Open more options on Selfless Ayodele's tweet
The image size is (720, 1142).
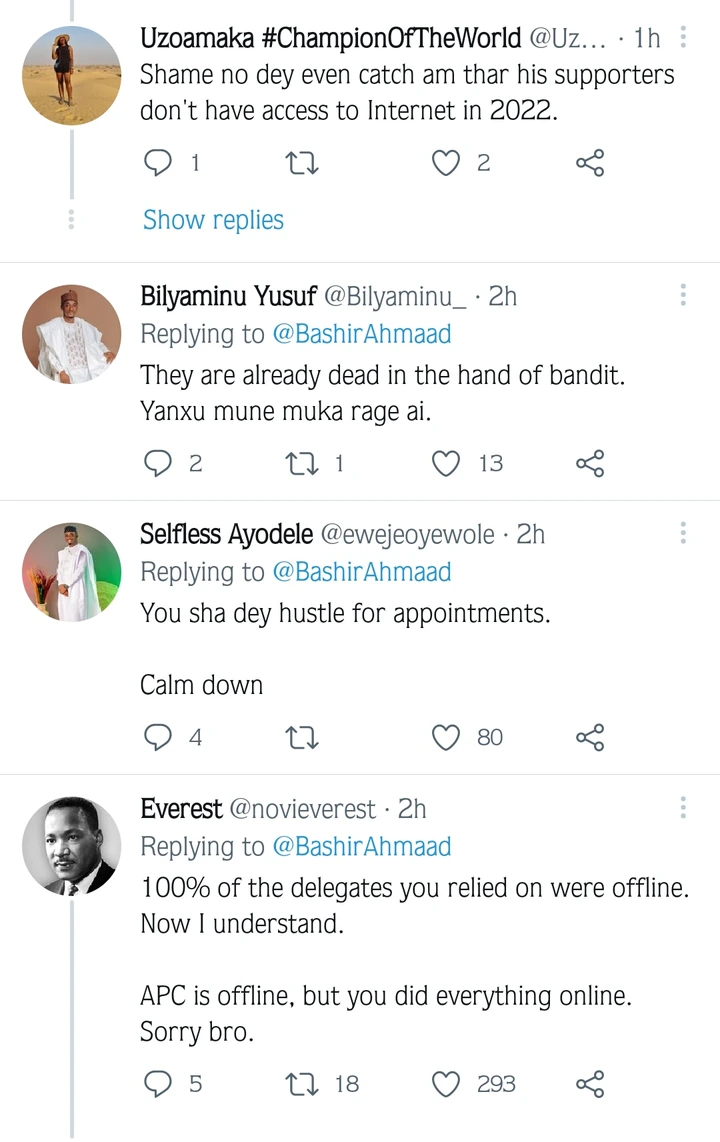coord(683,534)
